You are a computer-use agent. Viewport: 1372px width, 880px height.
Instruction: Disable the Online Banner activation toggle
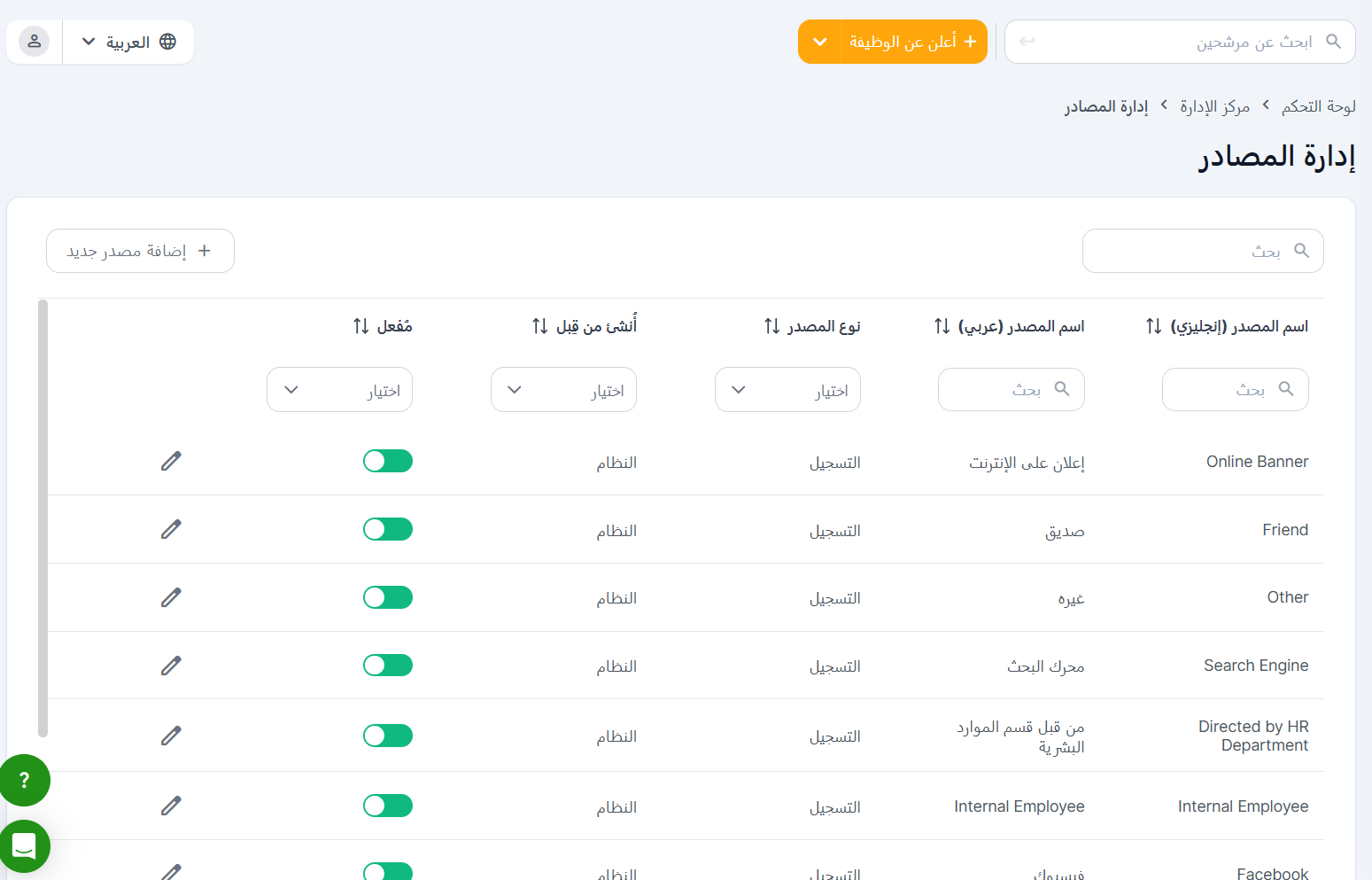(x=388, y=461)
